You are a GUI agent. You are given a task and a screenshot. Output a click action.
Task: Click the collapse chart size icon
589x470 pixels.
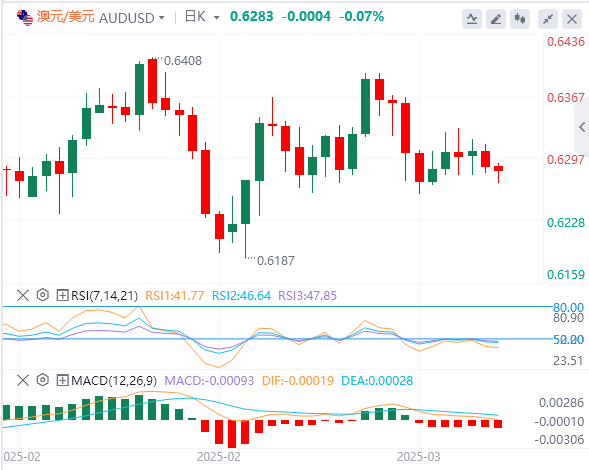click(x=548, y=18)
